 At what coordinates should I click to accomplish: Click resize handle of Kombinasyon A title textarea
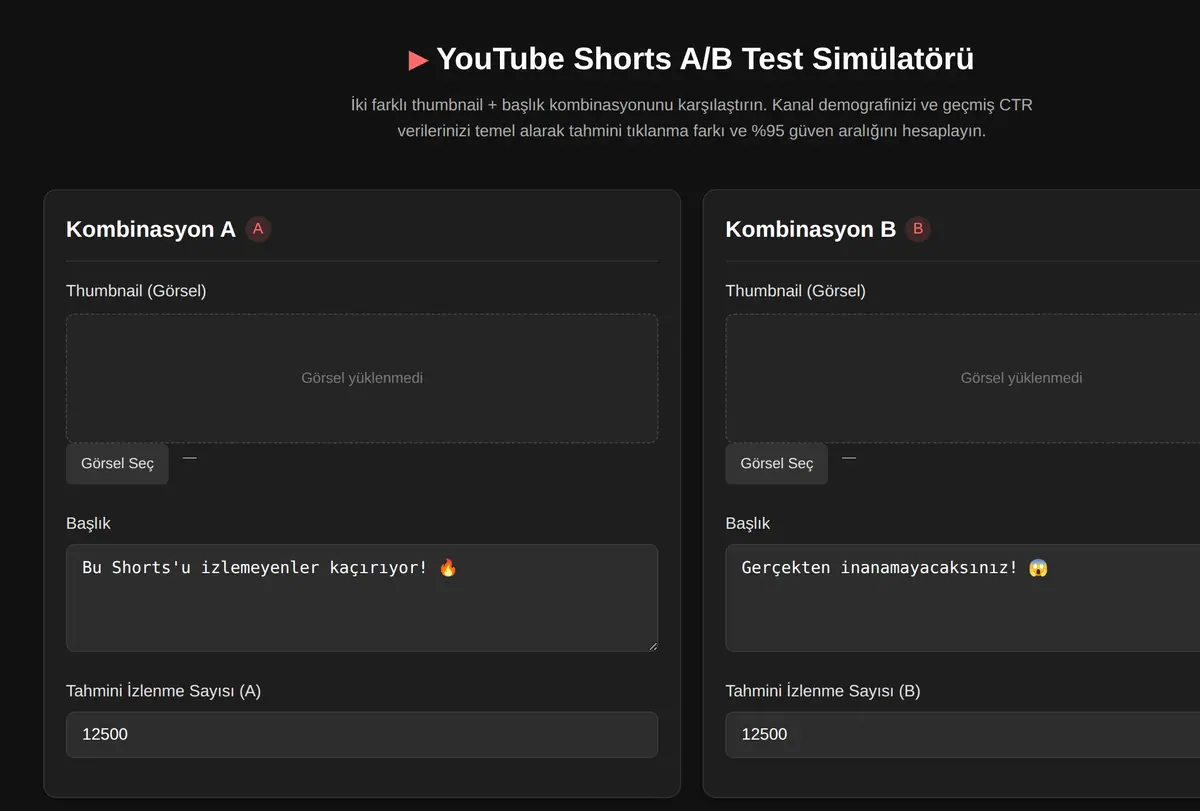(x=651, y=645)
